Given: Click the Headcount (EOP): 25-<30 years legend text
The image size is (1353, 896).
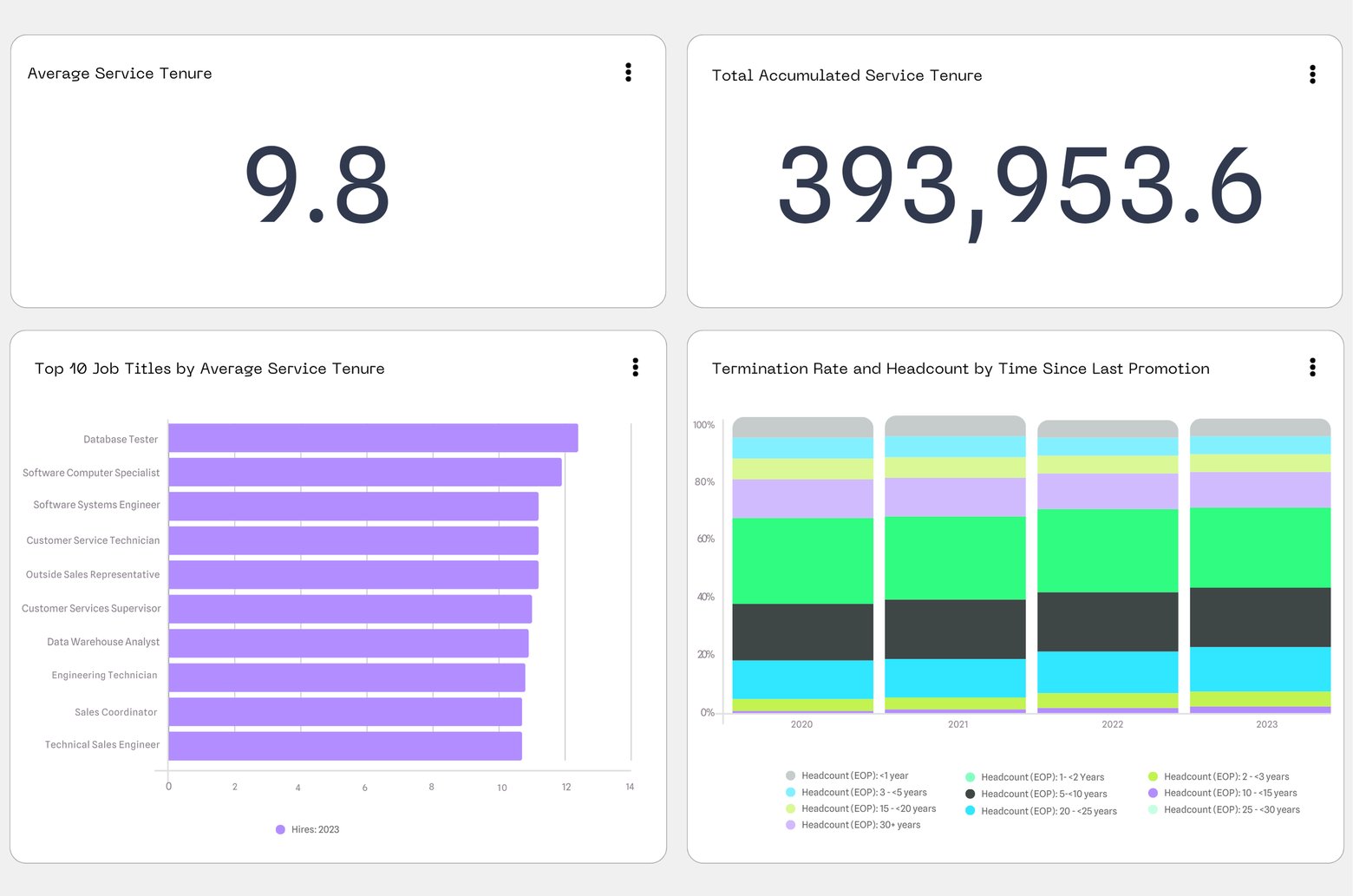Looking at the screenshot, I should pyautogui.click(x=1232, y=809).
